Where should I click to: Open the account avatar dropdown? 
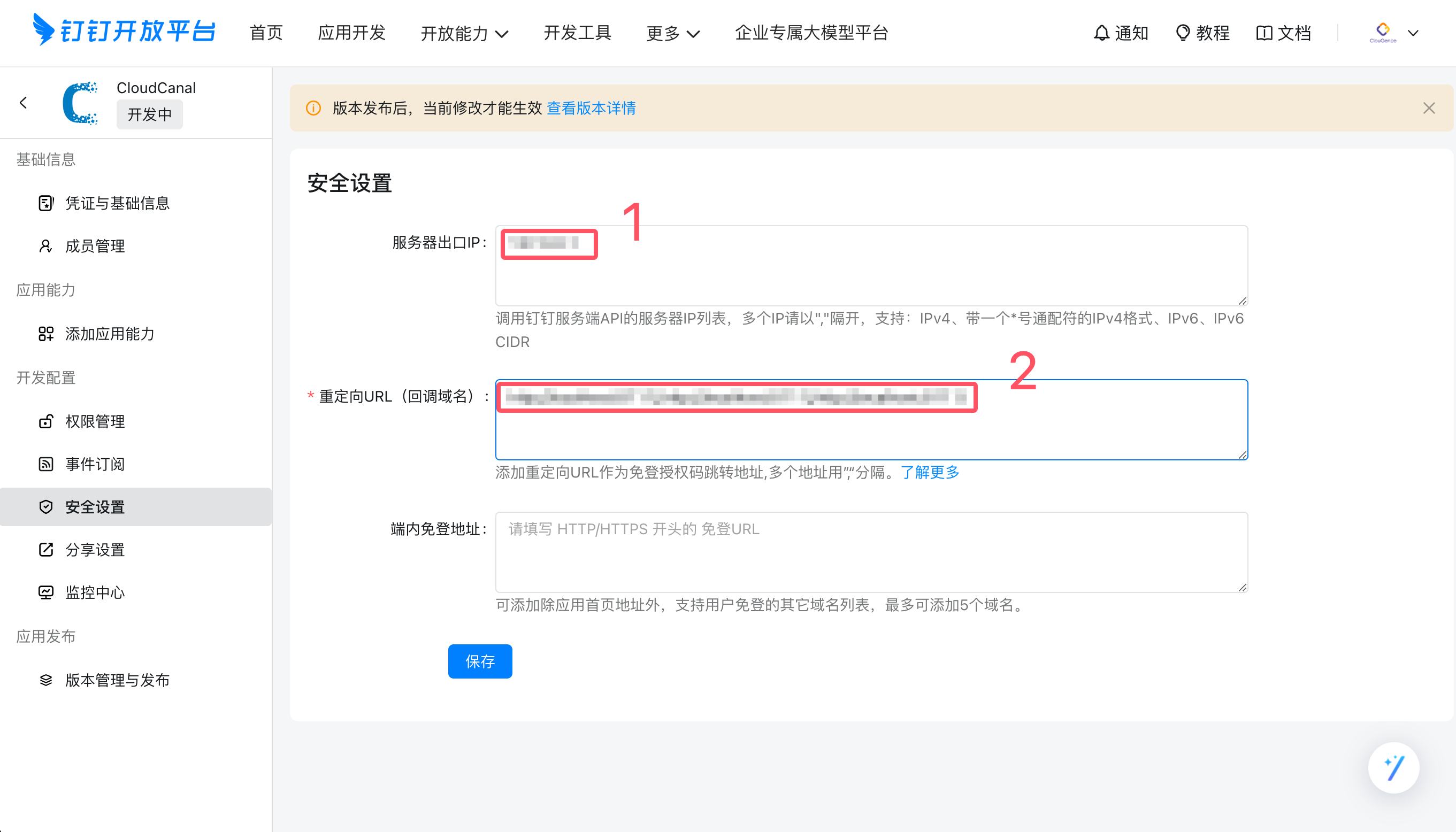click(1396, 33)
